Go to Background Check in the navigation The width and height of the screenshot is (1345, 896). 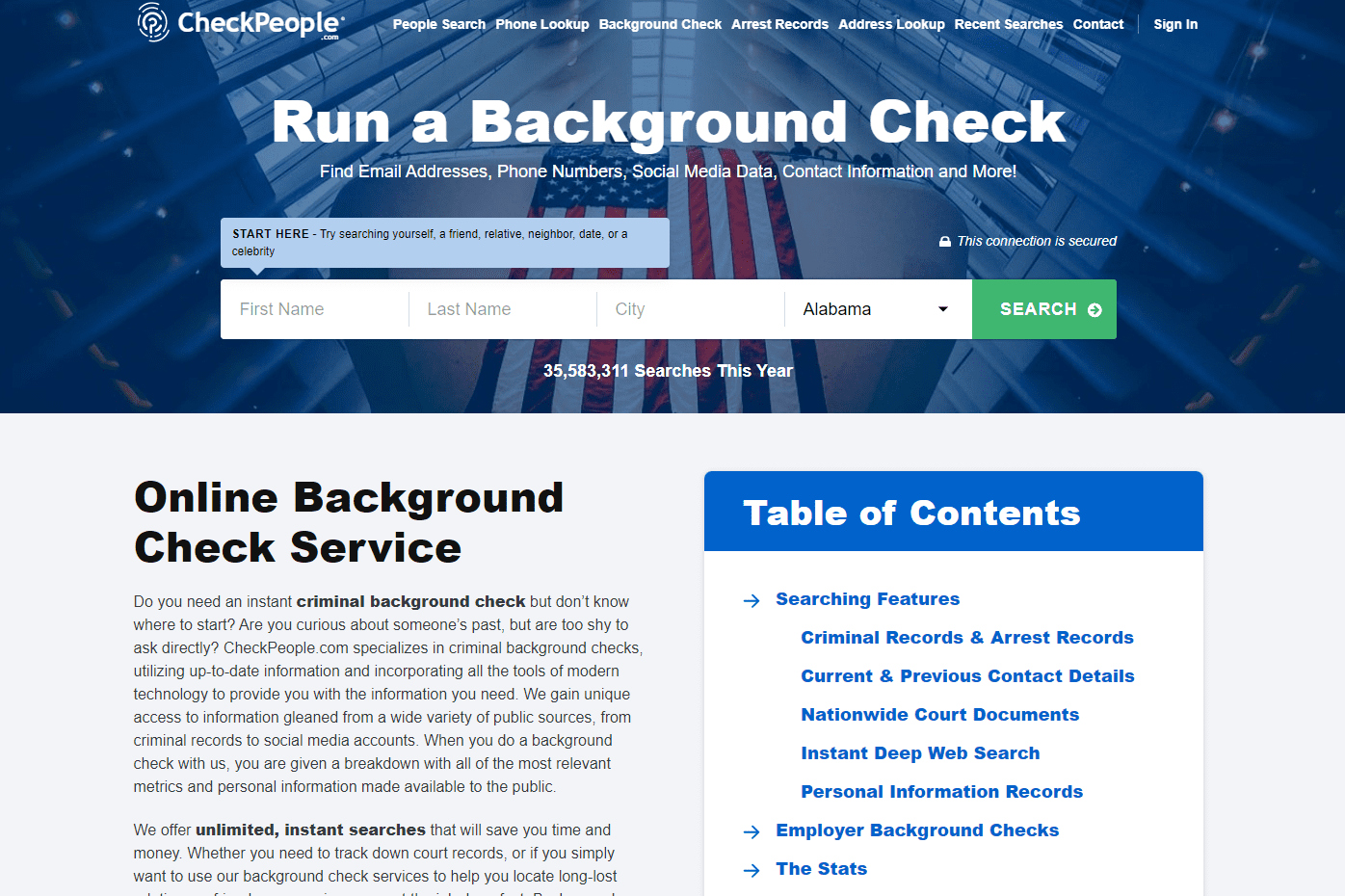[660, 24]
